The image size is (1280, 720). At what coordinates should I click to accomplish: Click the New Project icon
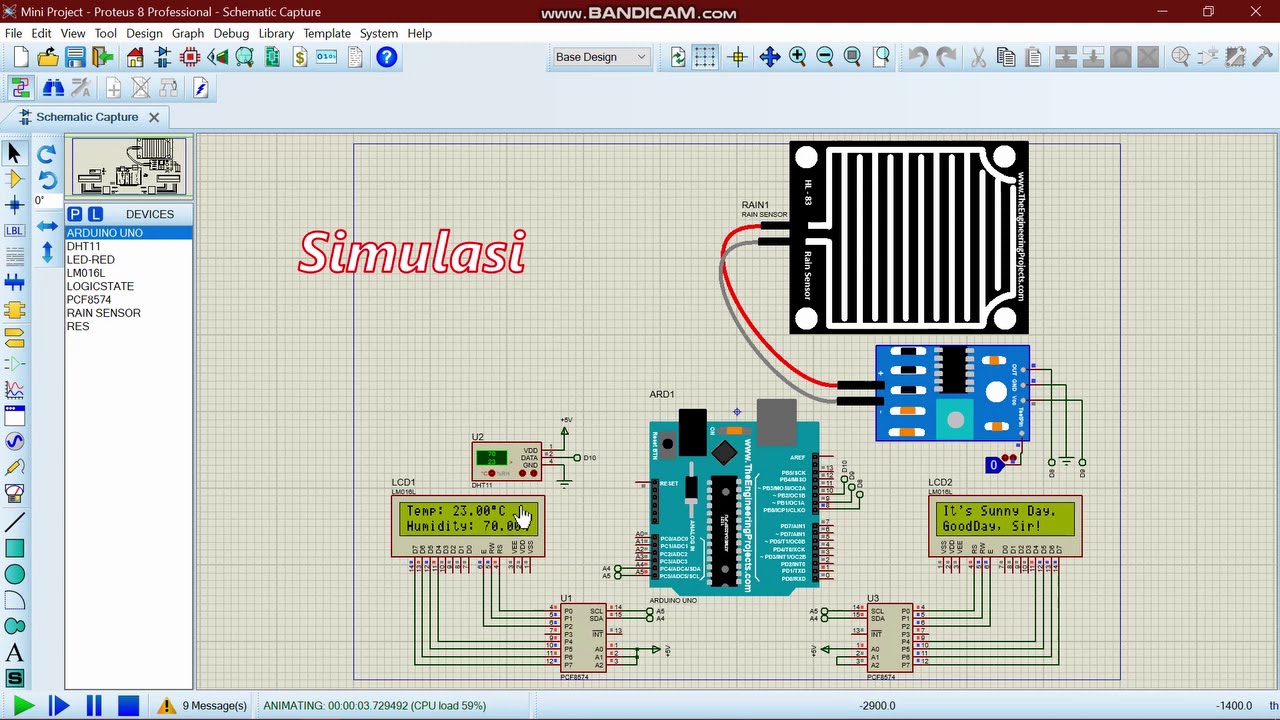pyautogui.click(x=21, y=57)
